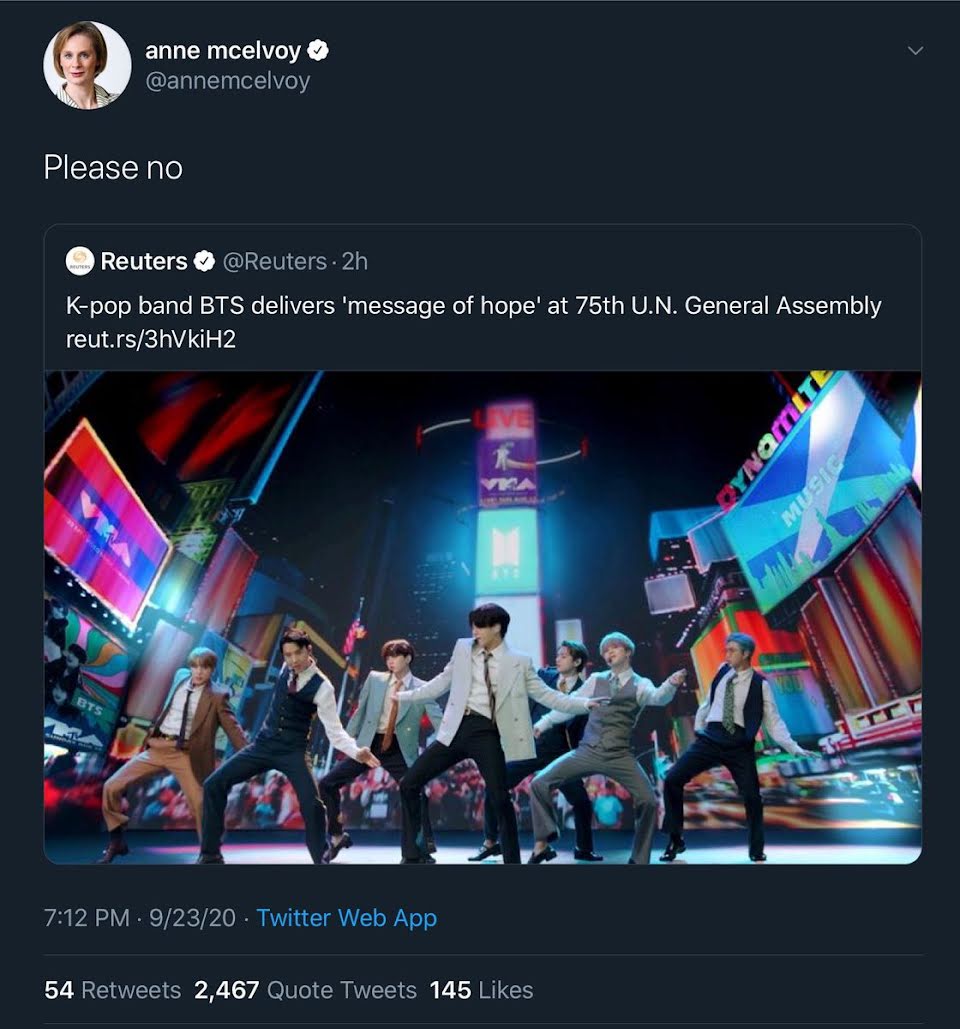Click the verified badge beside anne mcelvoy

tap(318, 50)
